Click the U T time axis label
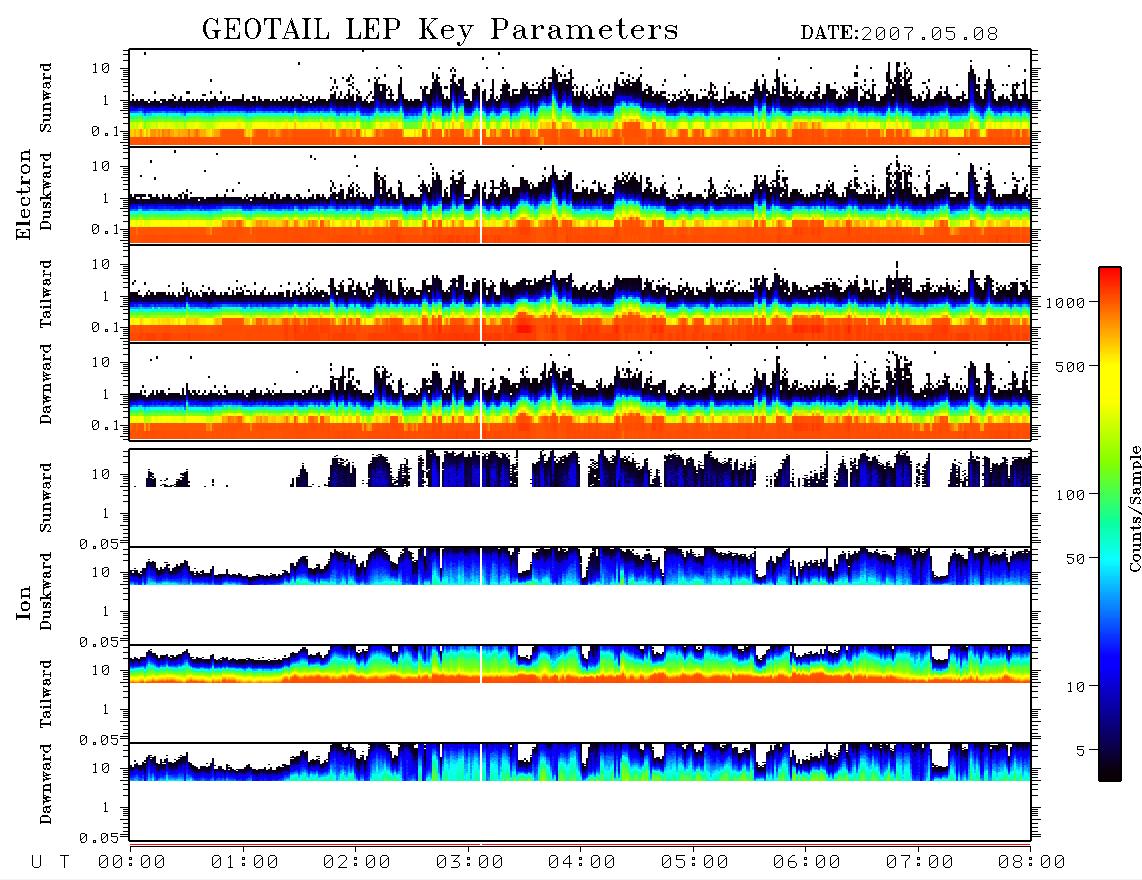Screen dimensions: 1142x880 (x=50, y=863)
